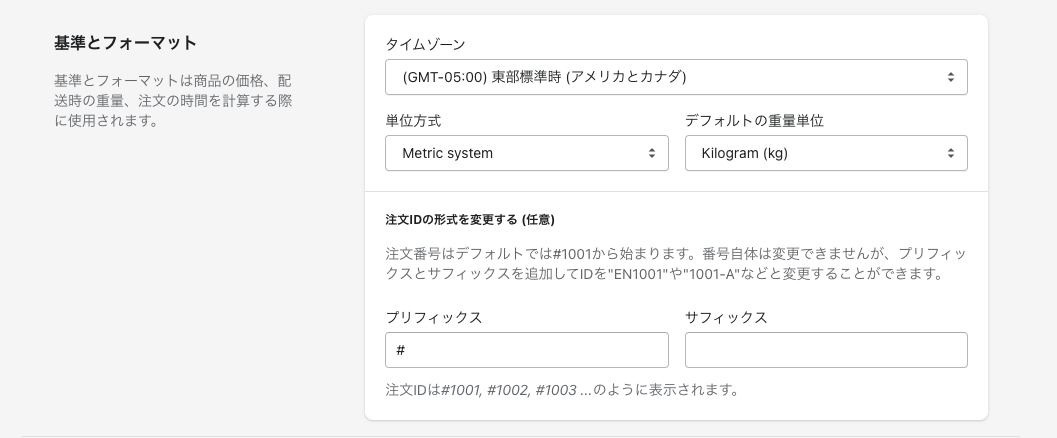Click the プリフィックス field label
This screenshot has width=1057, height=438.
[x=434, y=317]
